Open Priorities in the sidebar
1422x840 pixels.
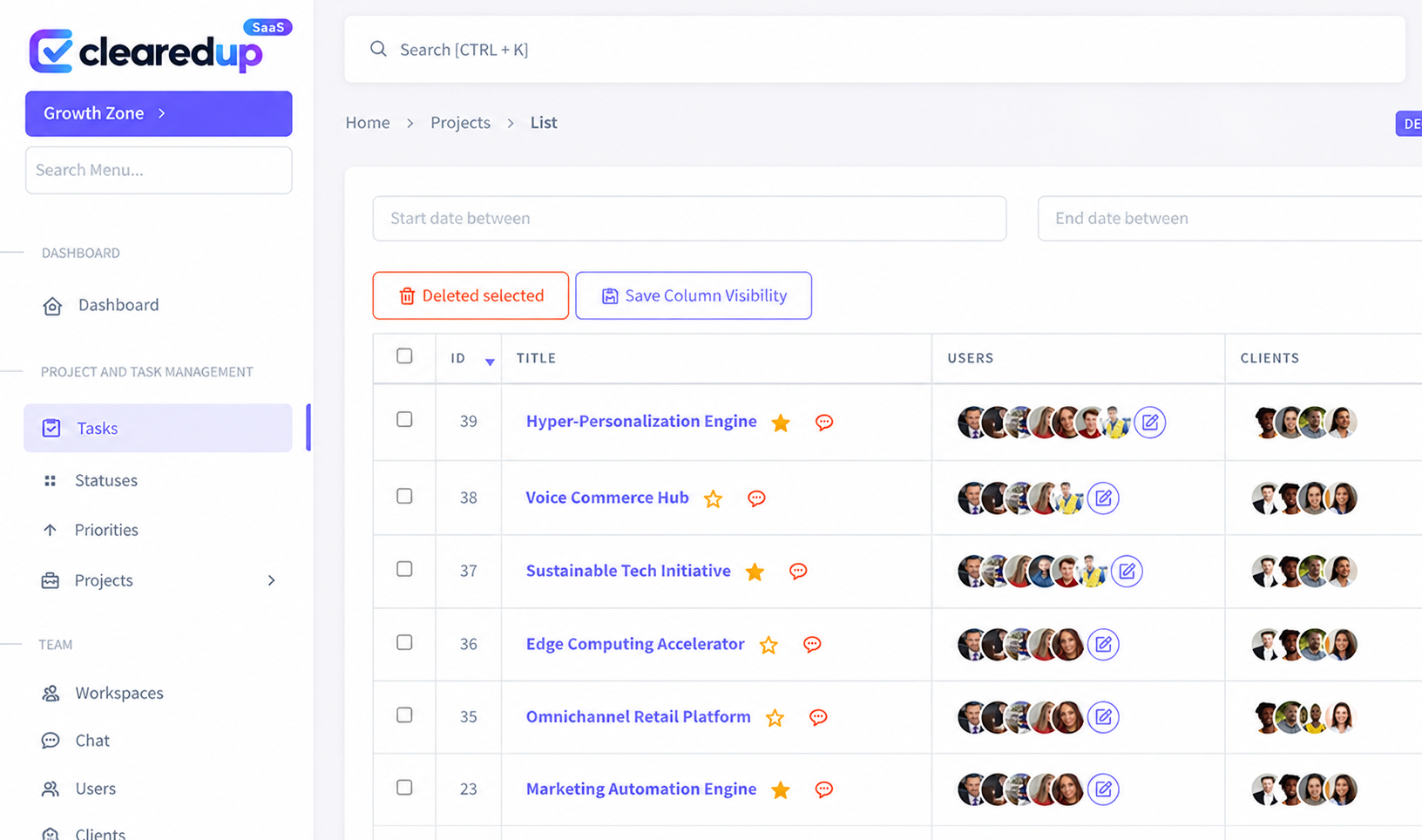point(105,530)
